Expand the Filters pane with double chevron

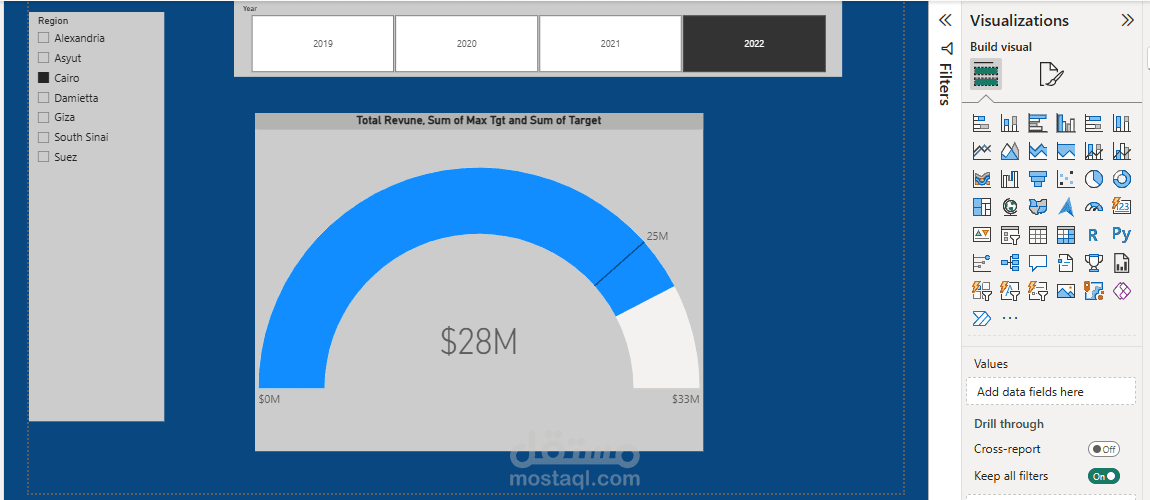pyautogui.click(x=945, y=21)
